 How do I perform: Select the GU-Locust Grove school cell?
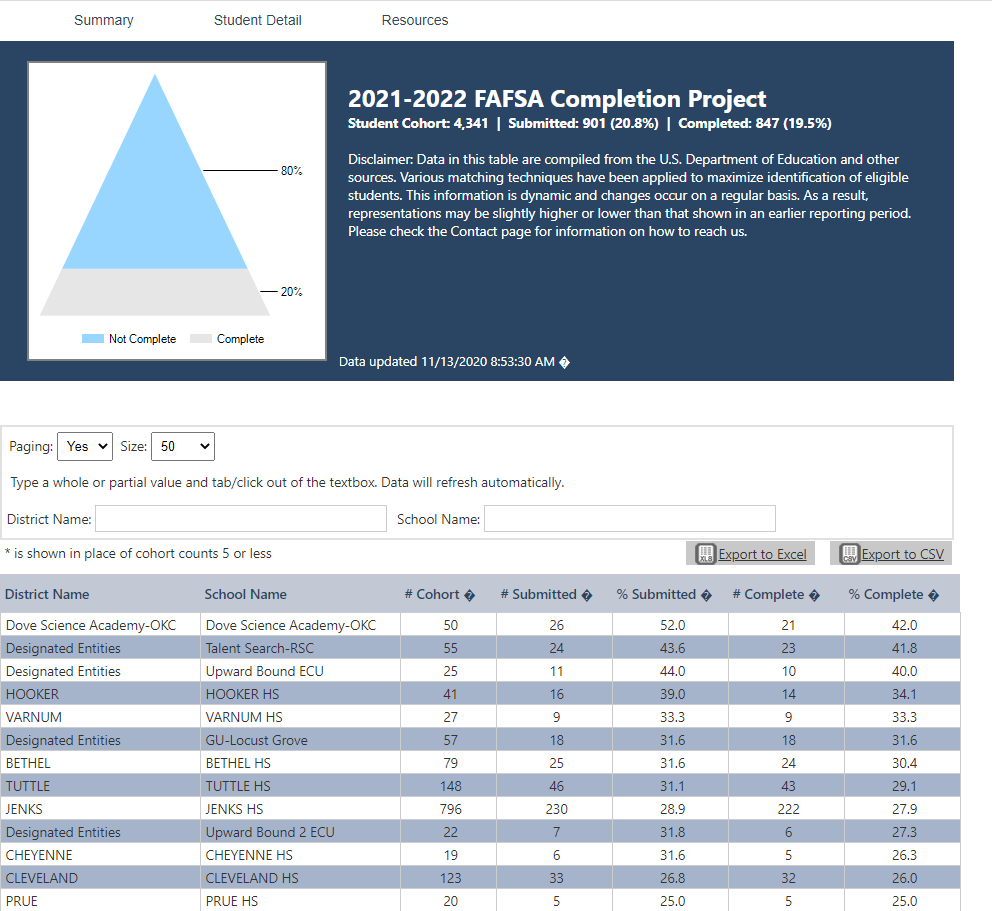pyautogui.click(x=301, y=740)
